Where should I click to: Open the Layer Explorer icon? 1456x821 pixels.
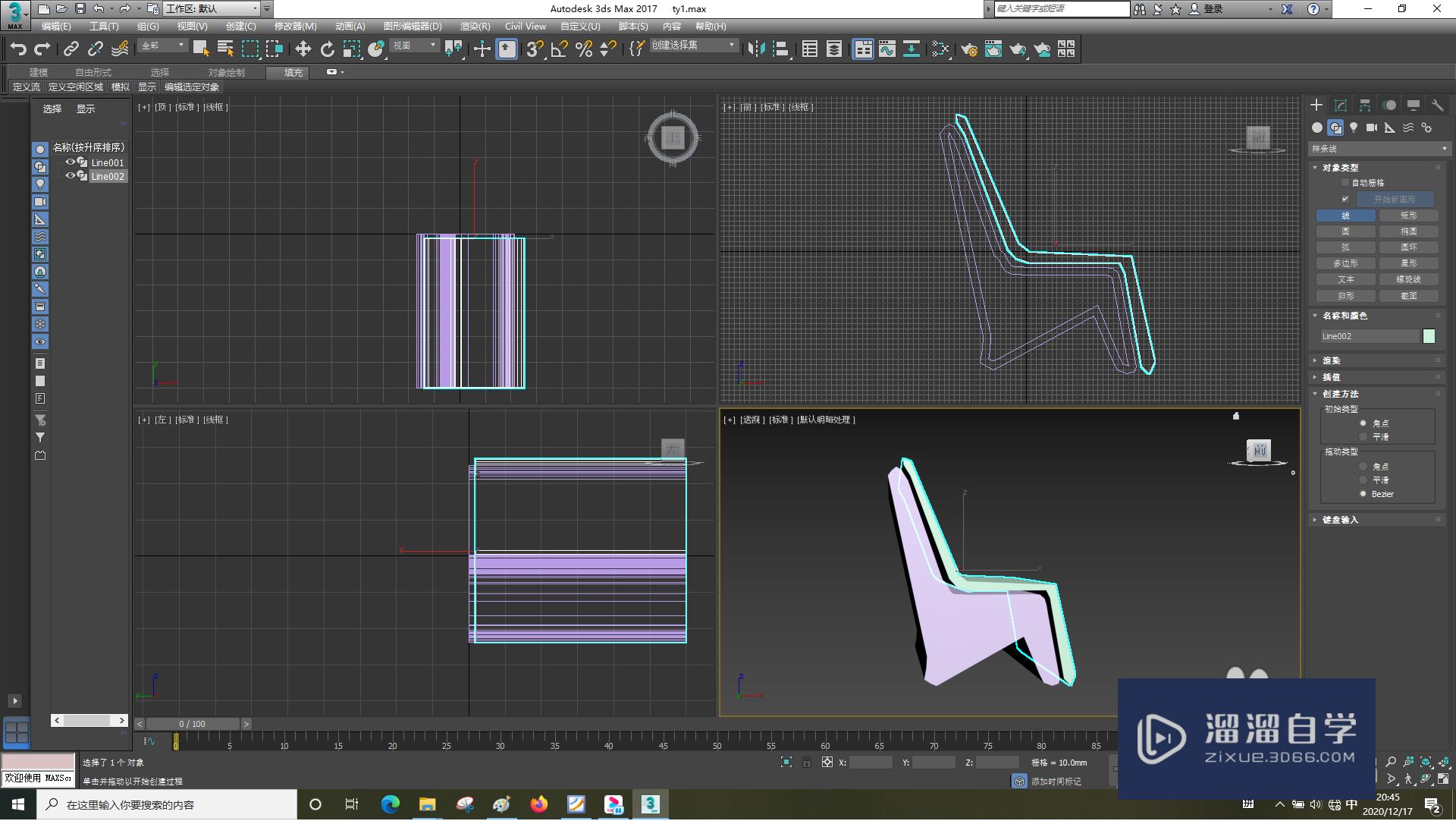coord(834,49)
